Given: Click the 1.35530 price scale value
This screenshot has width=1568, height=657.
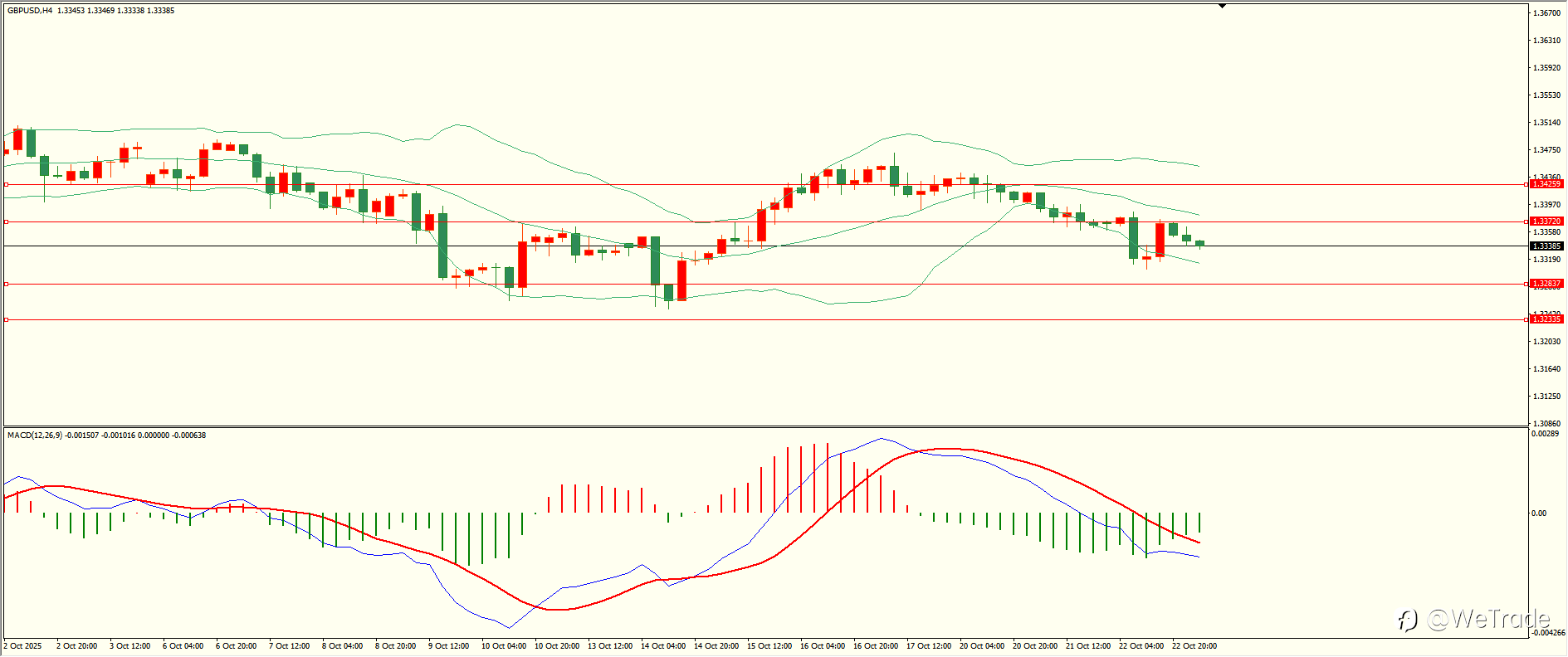Looking at the screenshot, I should [x=1547, y=95].
